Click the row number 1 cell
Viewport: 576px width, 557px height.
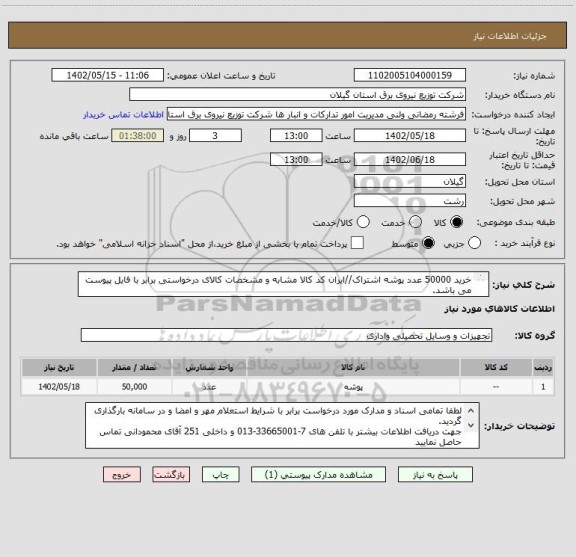coord(543,387)
